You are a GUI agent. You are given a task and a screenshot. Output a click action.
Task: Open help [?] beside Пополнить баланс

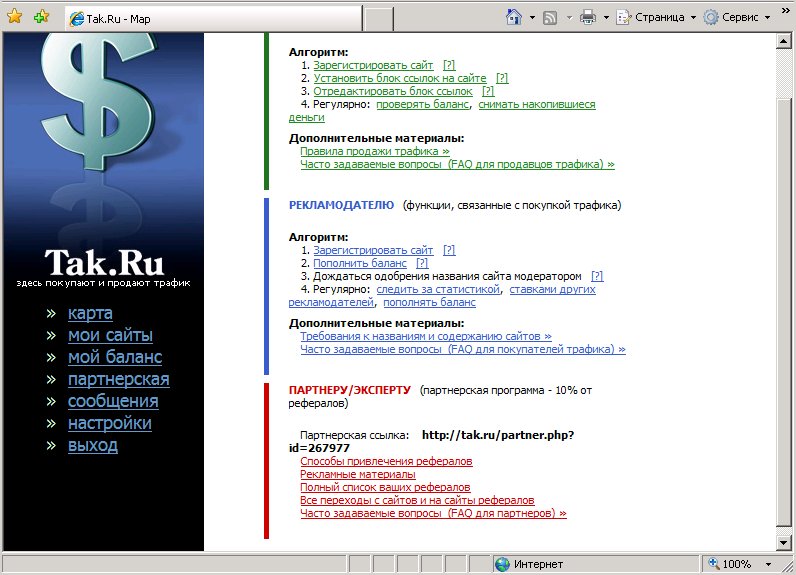(422, 263)
